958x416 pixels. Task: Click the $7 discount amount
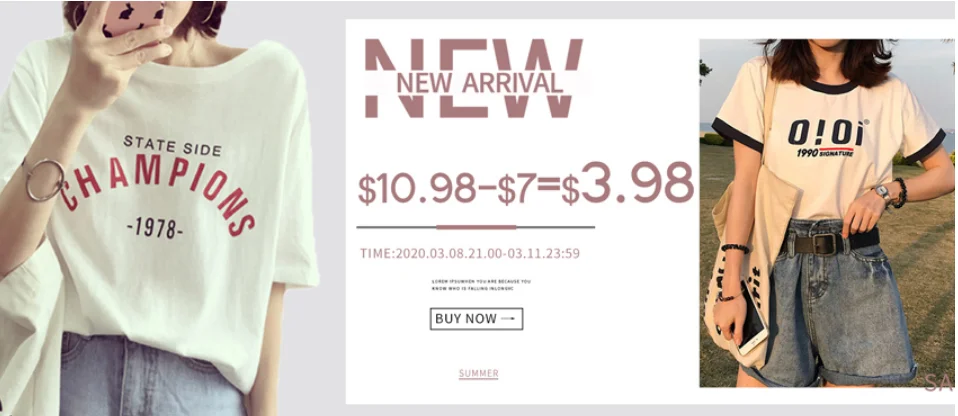click(x=517, y=188)
